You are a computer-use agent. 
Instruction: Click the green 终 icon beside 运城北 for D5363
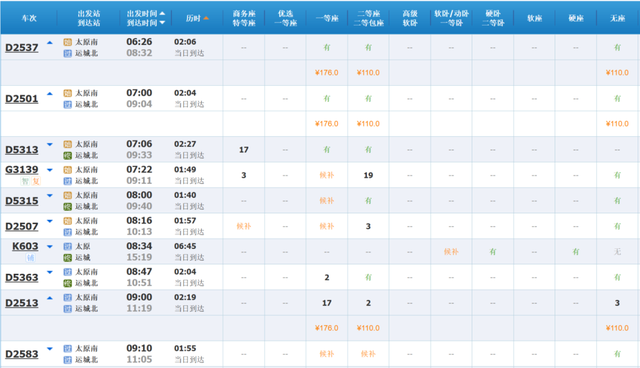click(68, 283)
